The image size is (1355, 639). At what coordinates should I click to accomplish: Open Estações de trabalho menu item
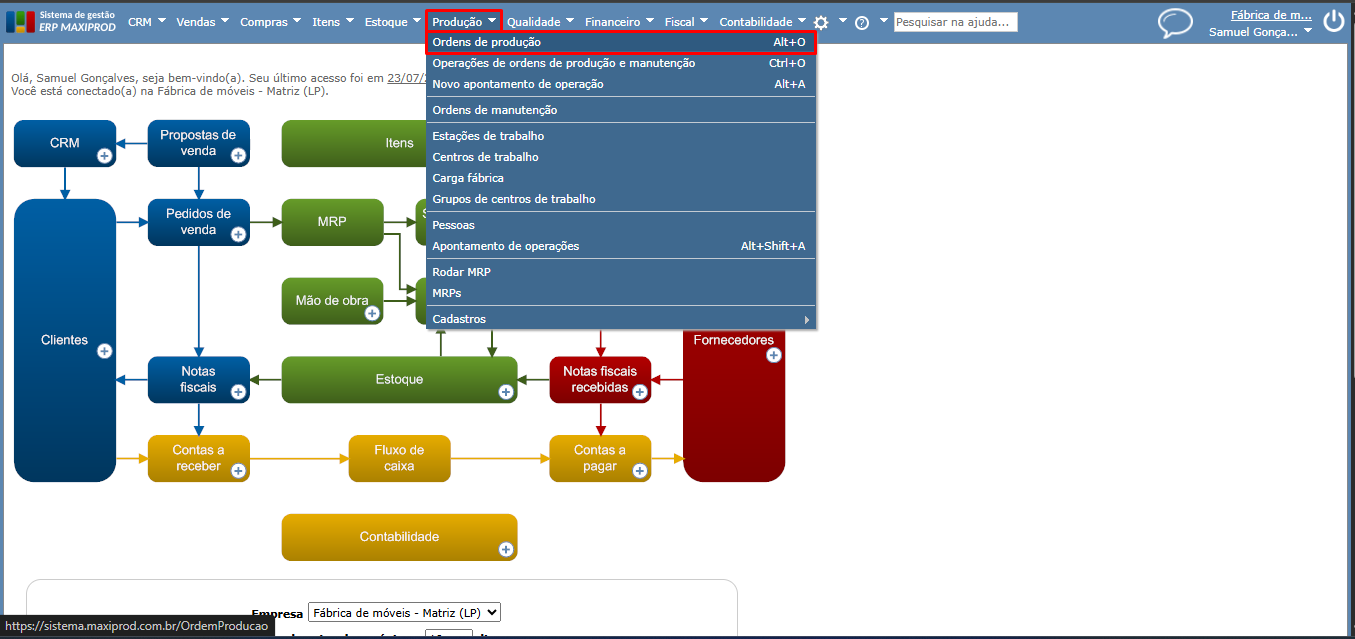tap(621, 136)
